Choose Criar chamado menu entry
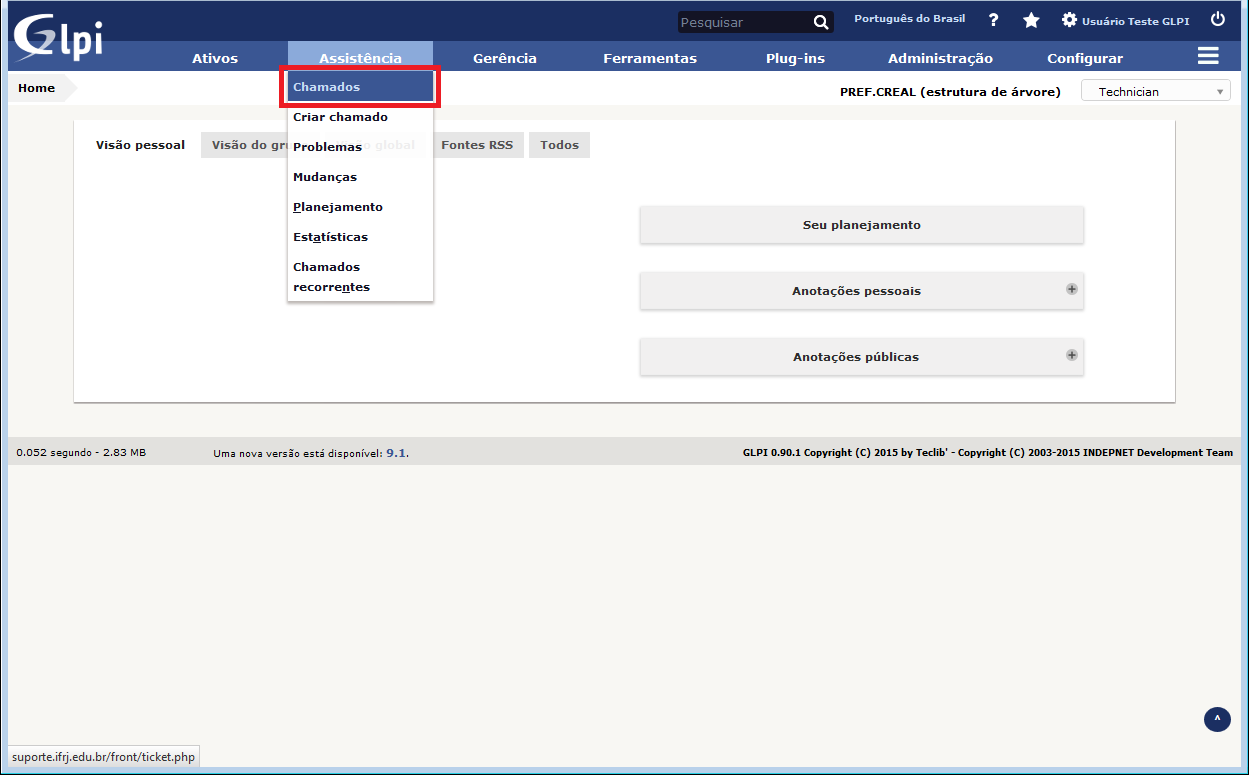Screen dimensions: 1249x775 click(340, 117)
